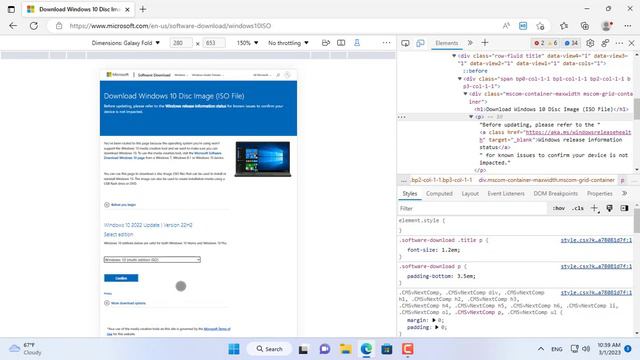
Task: Click the width input field showing 280
Action: (x=181, y=43)
